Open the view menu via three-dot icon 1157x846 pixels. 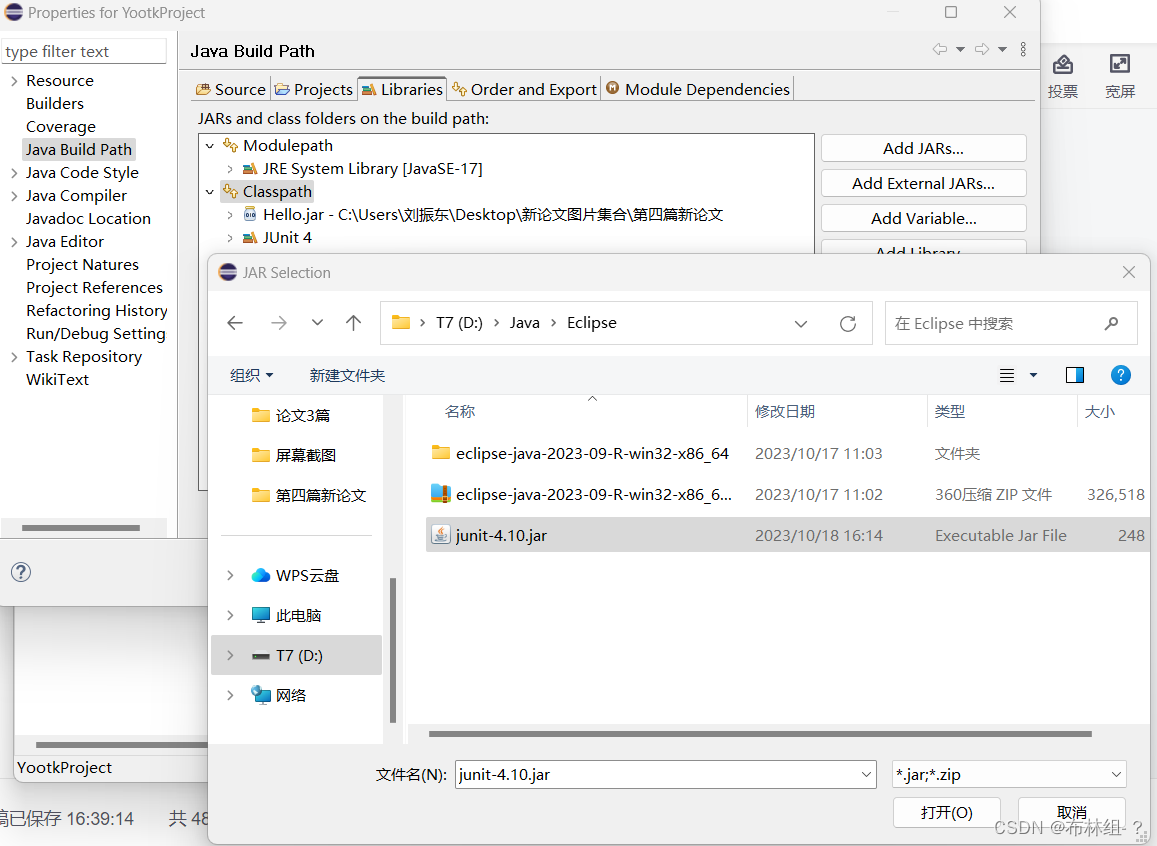pos(1023,51)
